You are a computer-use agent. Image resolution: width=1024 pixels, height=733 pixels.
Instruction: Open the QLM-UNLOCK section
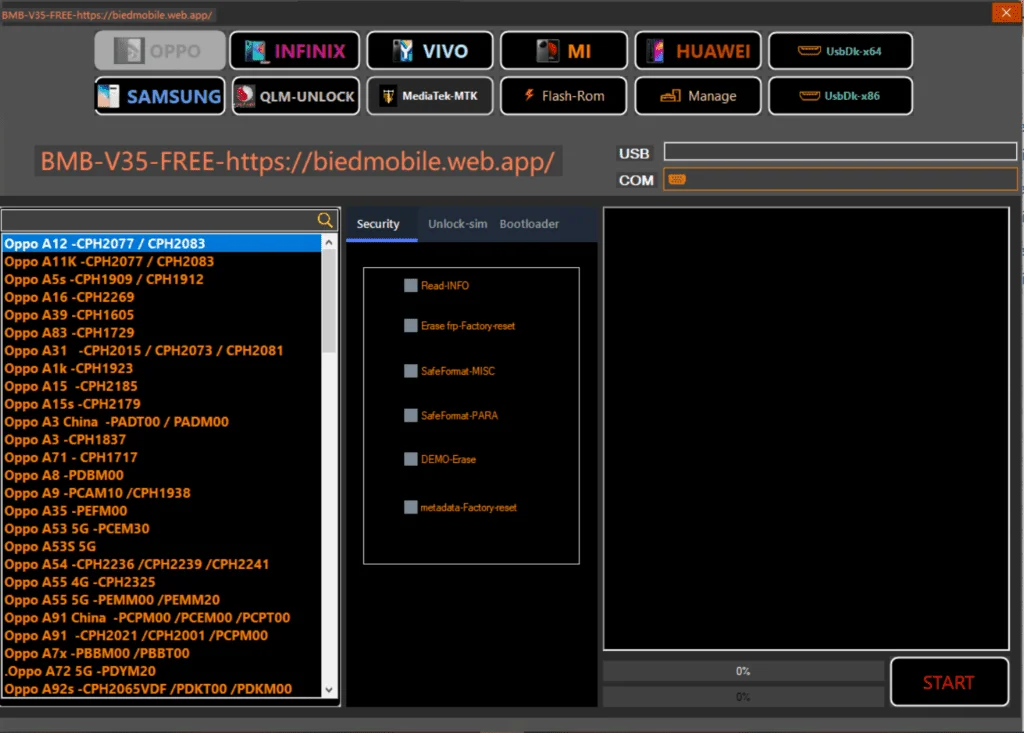pos(295,96)
